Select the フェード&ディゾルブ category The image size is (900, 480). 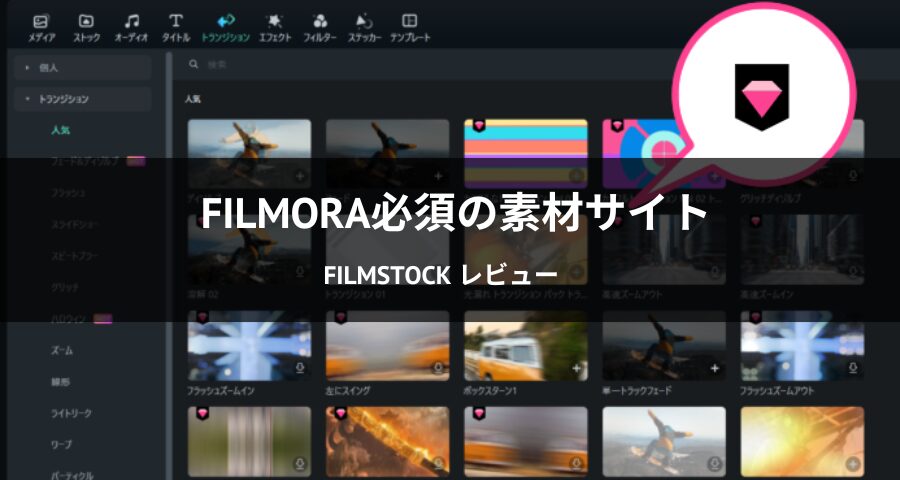tap(84, 161)
